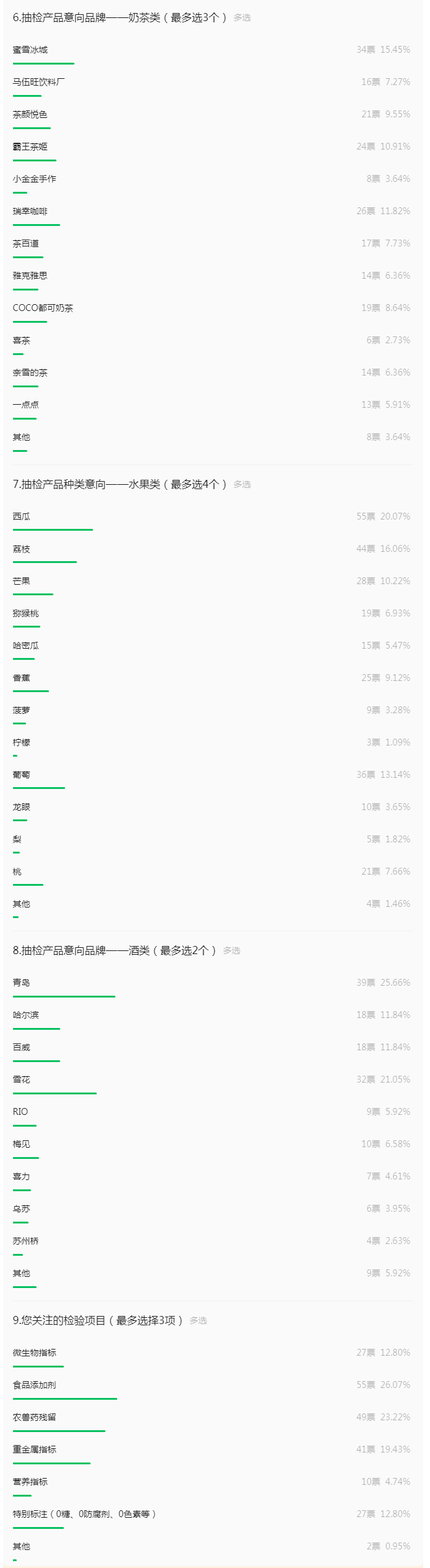Click the 特别标注 option label
The image size is (430, 1568).
84,1514
